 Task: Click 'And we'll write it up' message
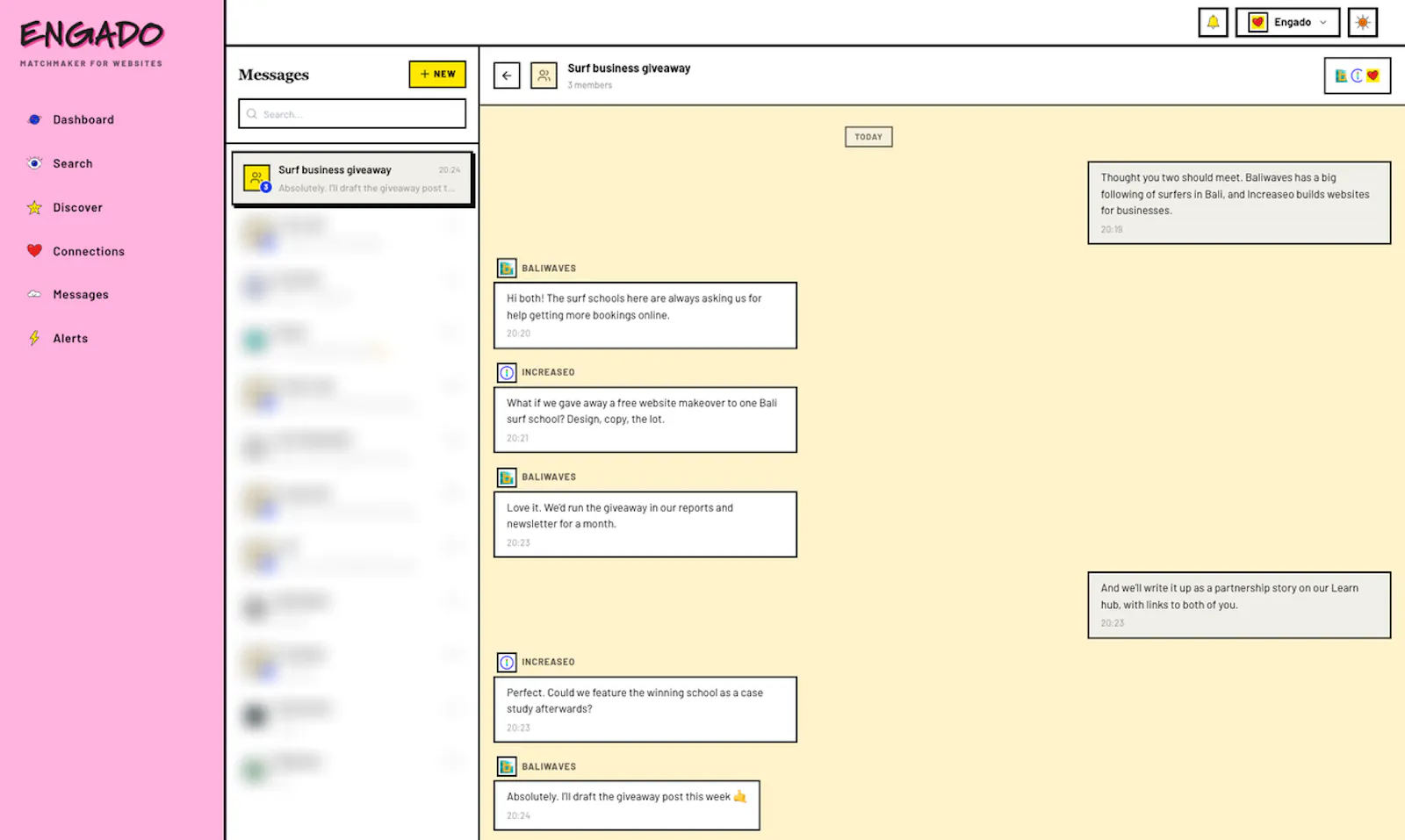(x=1239, y=605)
